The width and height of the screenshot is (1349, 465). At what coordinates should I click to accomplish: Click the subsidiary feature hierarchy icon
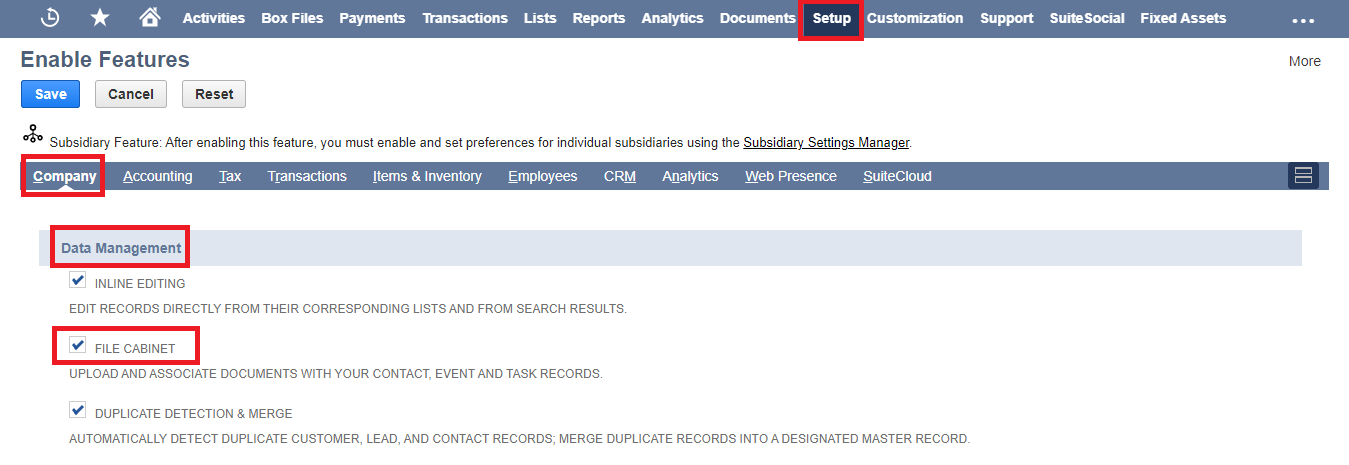coord(33,134)
